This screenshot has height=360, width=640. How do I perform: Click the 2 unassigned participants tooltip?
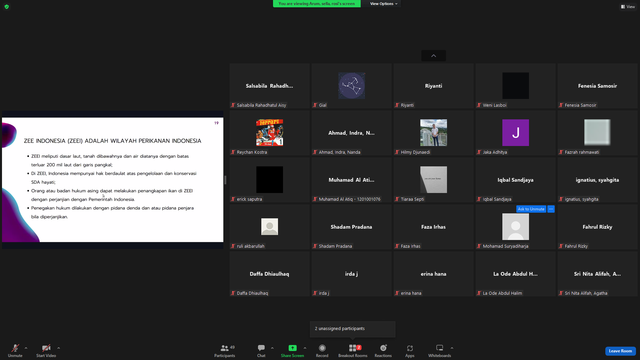[x=353, y=329]
